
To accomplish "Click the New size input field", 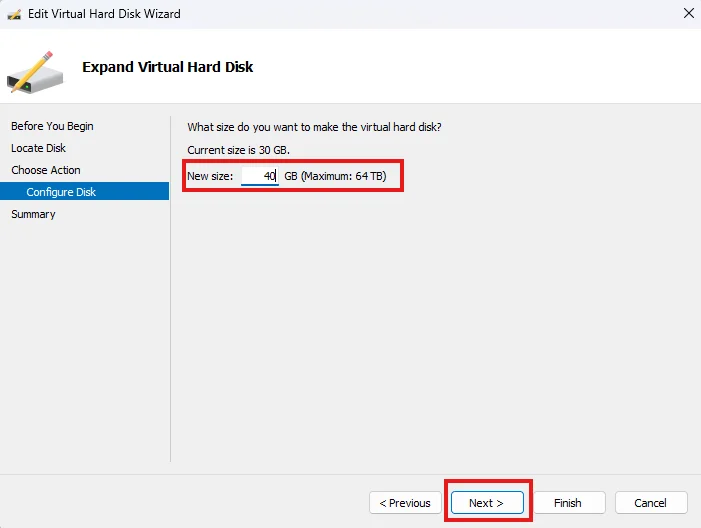I will coord(260,176).
